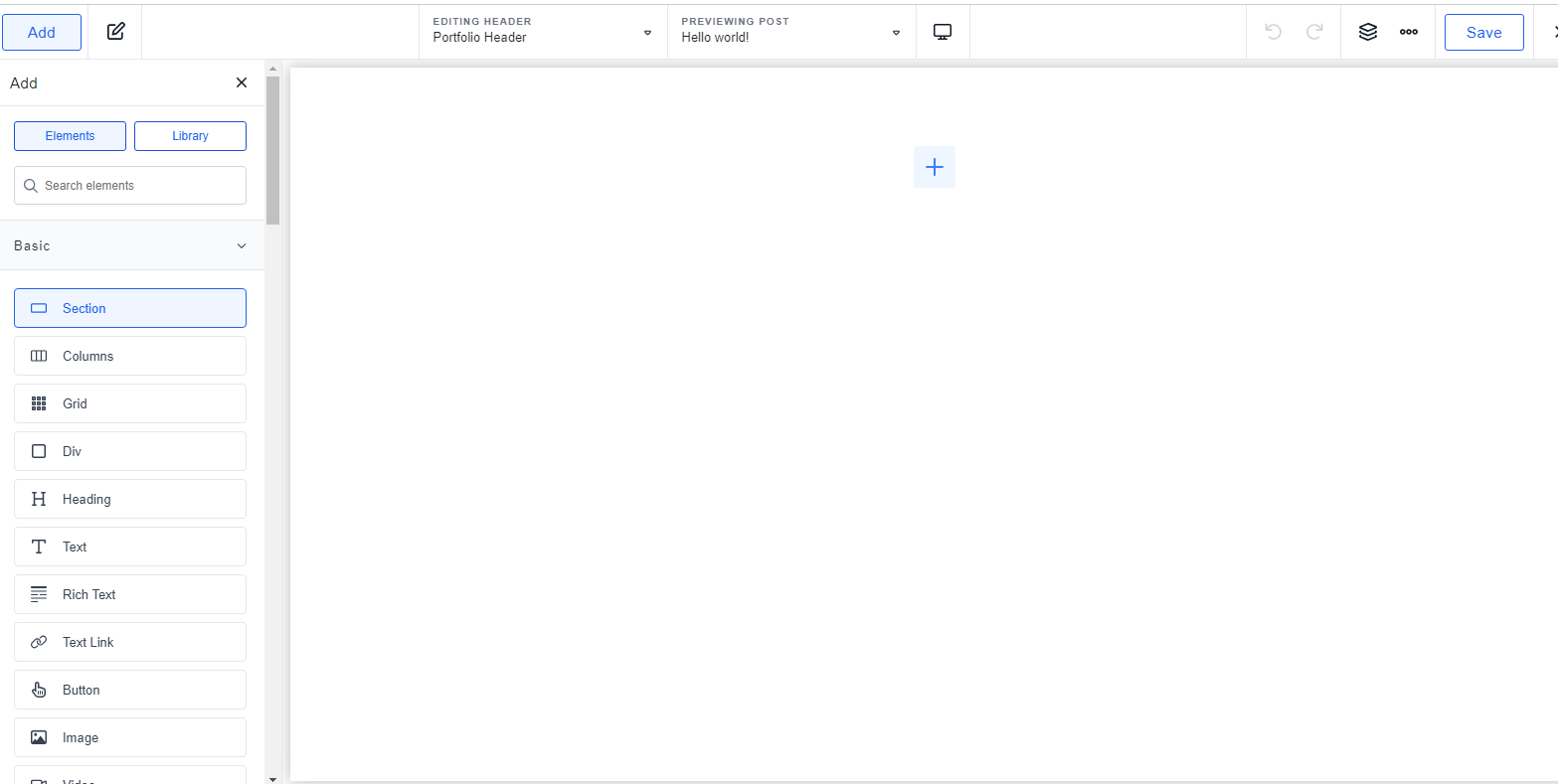Insert a Text Link element
This screenshot has height=784, width=1558.
click(x=130, y=642)
